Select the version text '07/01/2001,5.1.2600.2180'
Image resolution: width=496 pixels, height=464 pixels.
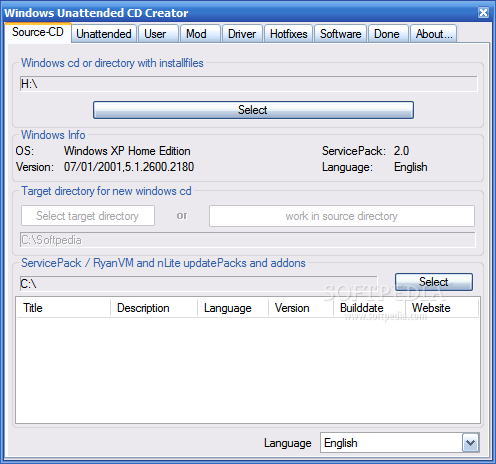pyautogui.click(x=129, y=167)
